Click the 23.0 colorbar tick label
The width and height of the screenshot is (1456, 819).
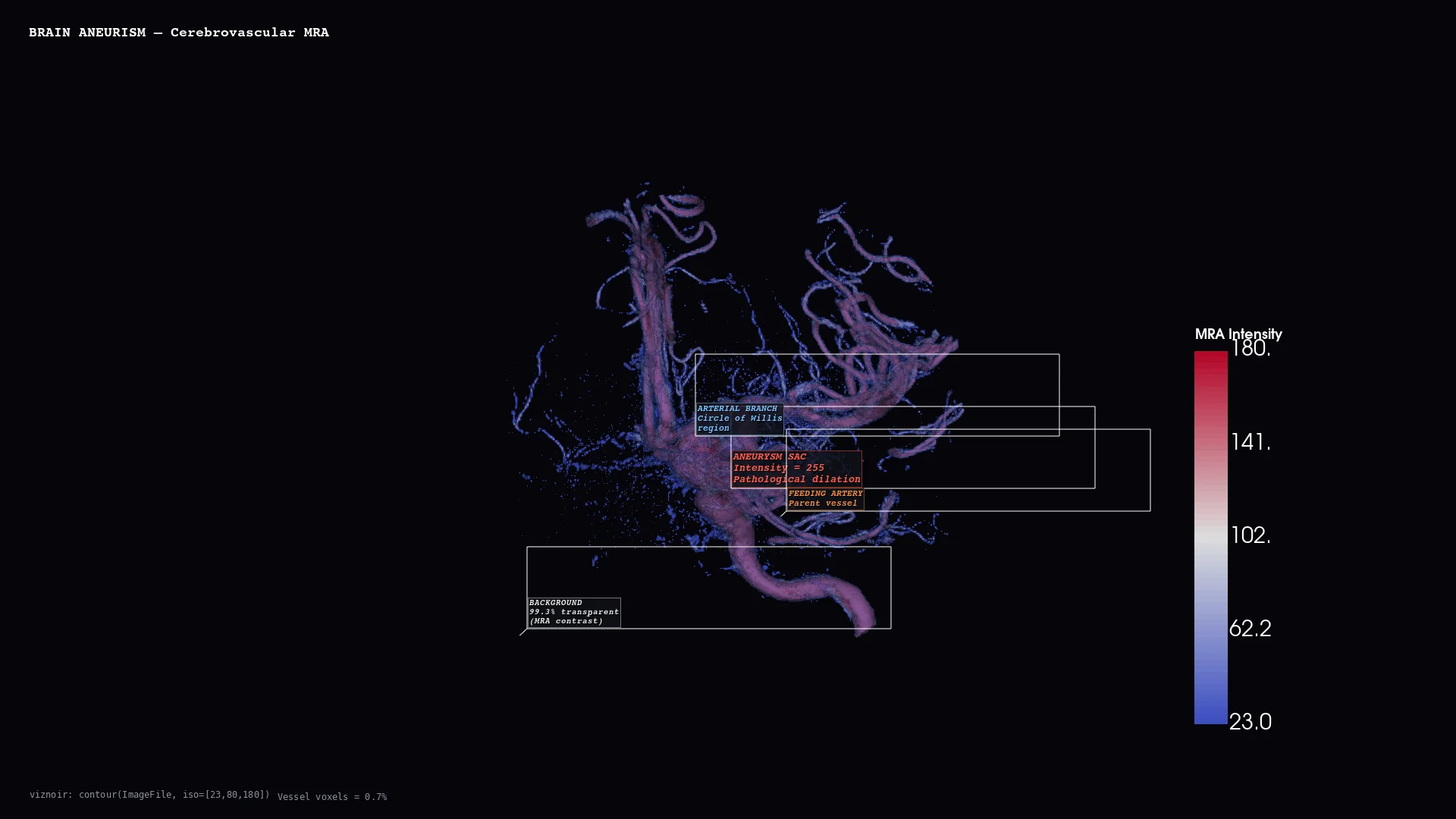(x=1250, y=722)
